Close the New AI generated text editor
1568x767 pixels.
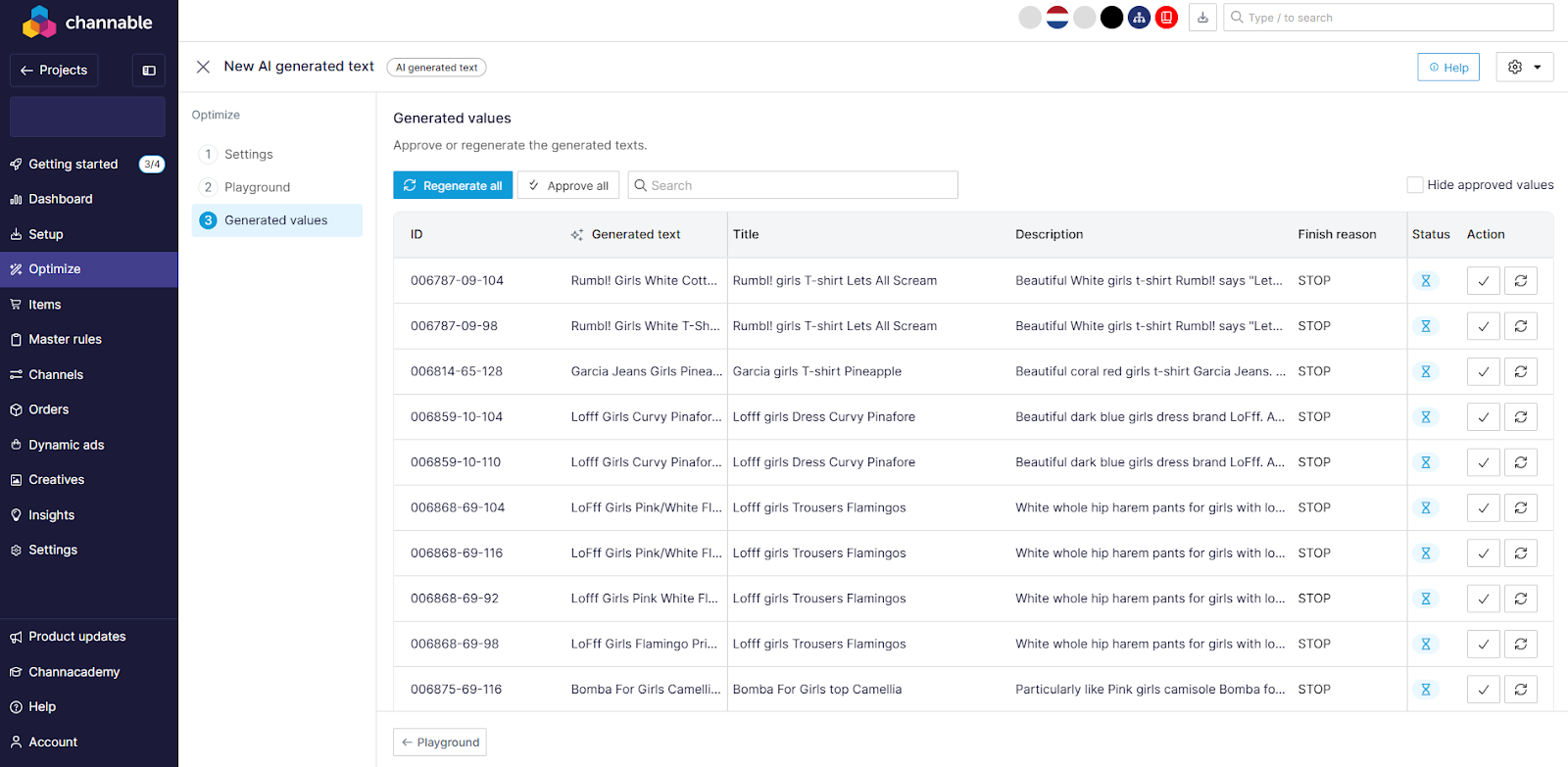pyautogui.click(x=203, y=67)
